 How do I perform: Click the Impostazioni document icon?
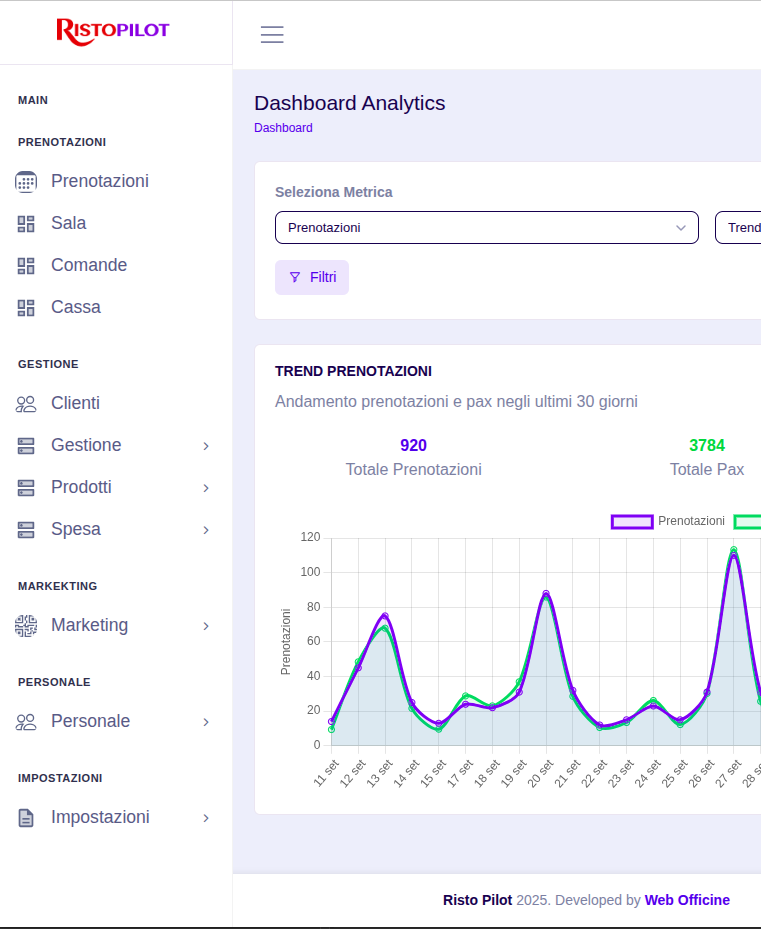tap(26, 817)
